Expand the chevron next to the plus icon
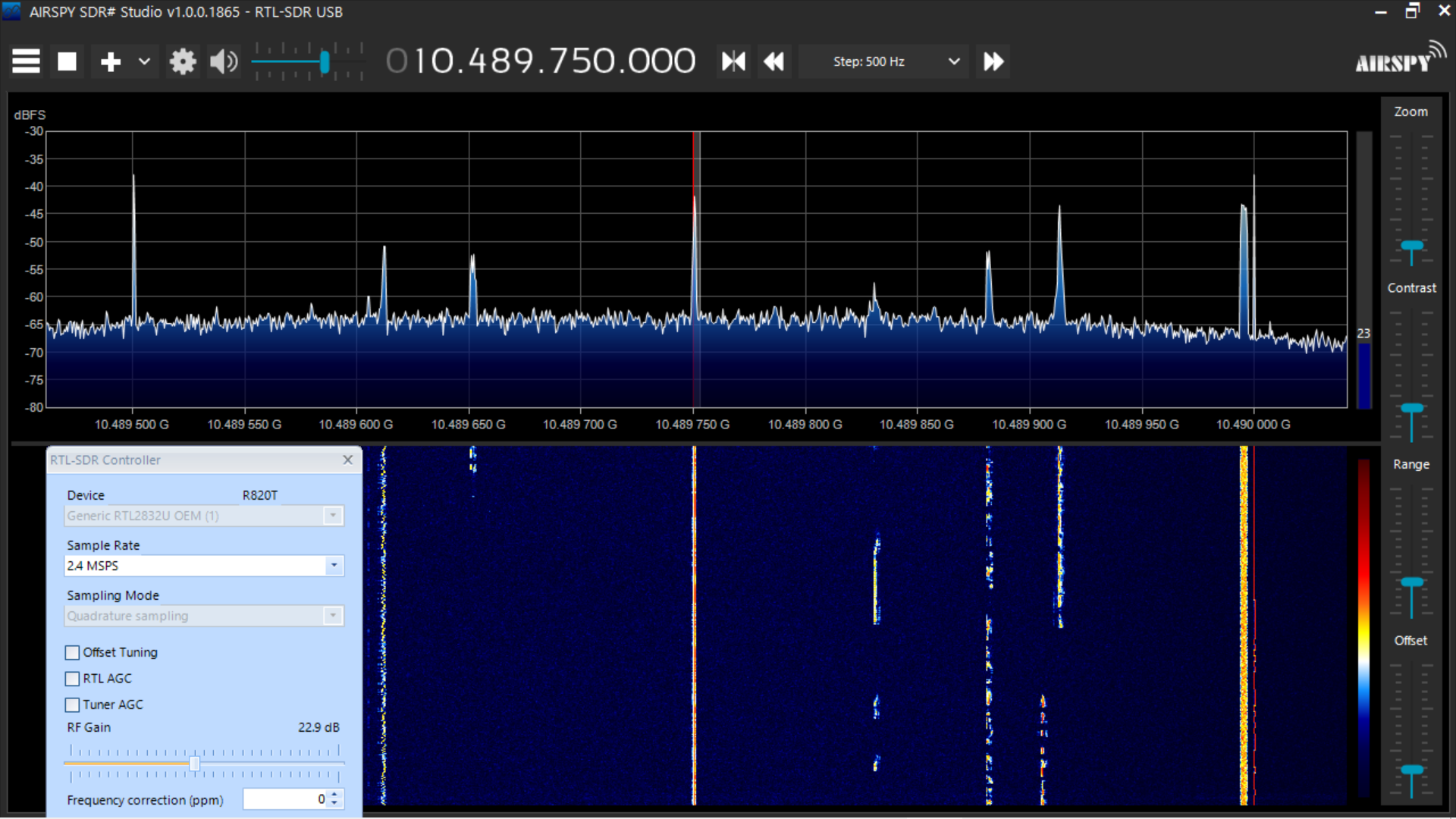Viewport: 1456px width, 819px height. [x=144, y=61]
